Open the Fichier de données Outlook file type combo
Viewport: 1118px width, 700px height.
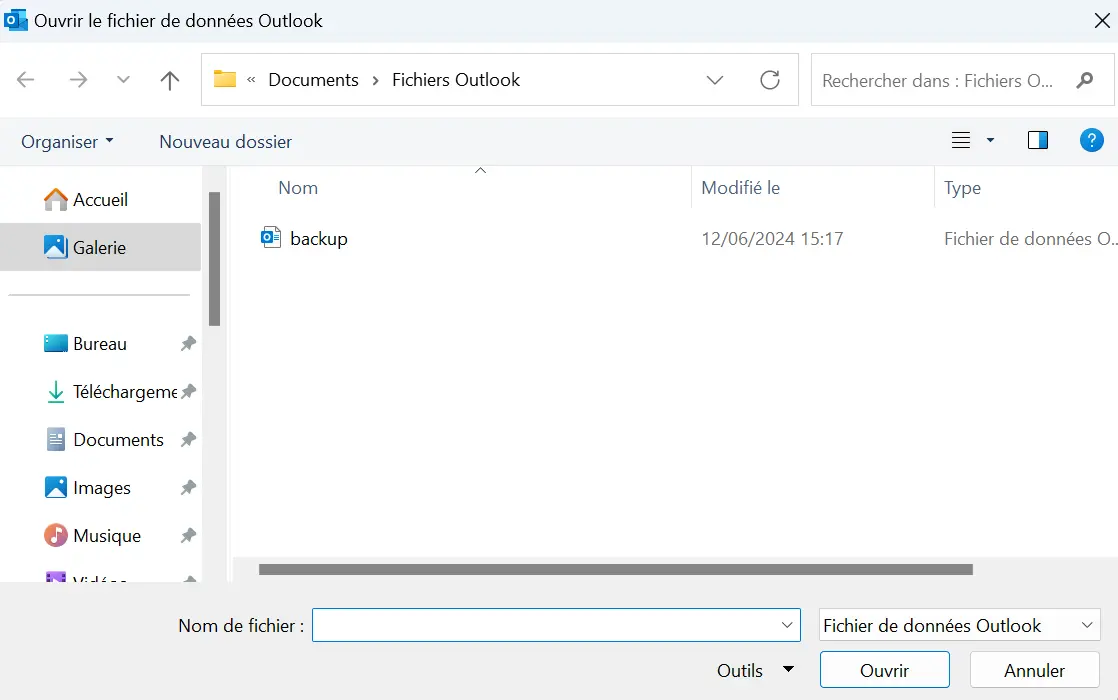click(x=959, y=625)
